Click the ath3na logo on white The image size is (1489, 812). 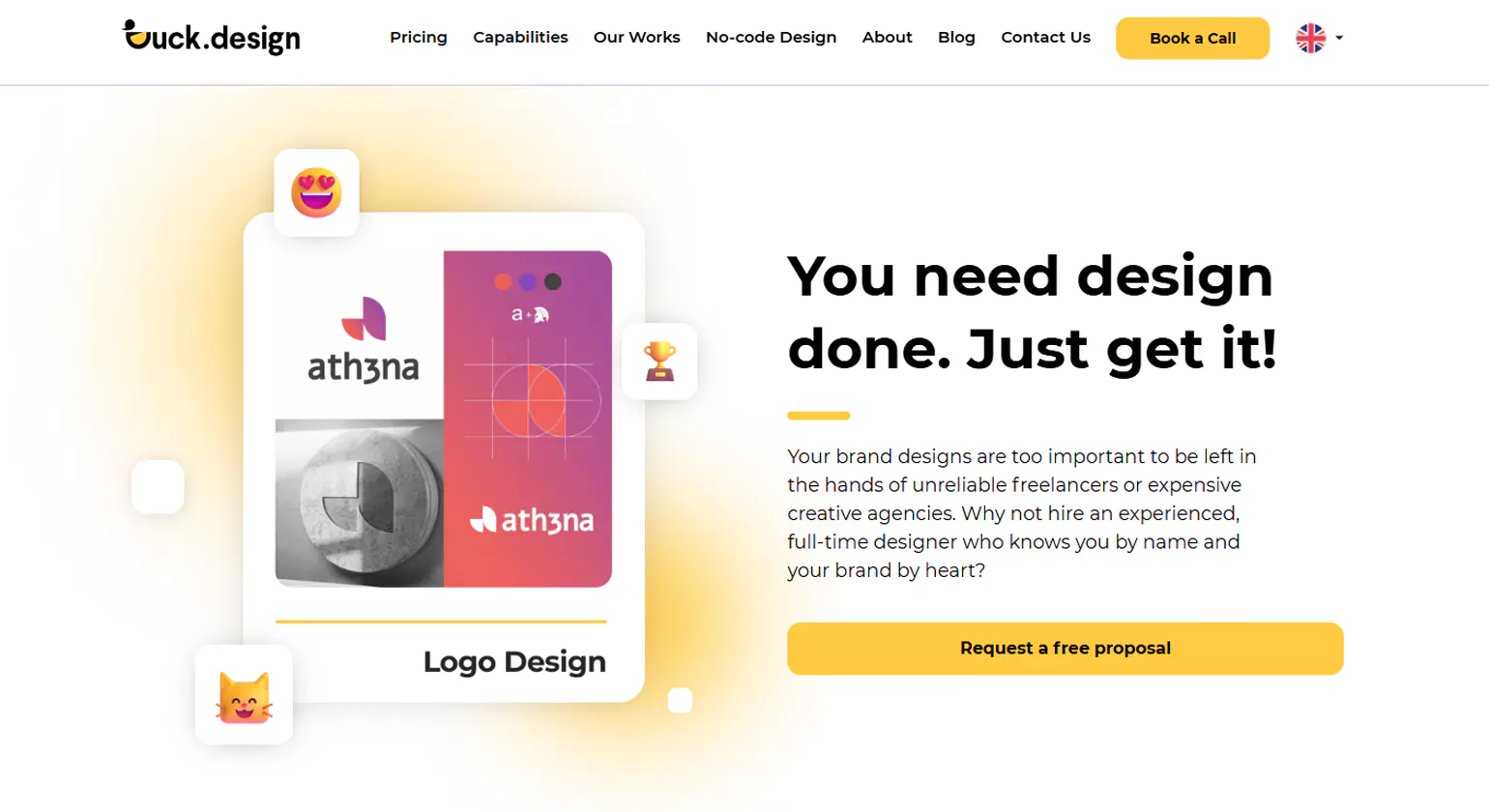364,340
